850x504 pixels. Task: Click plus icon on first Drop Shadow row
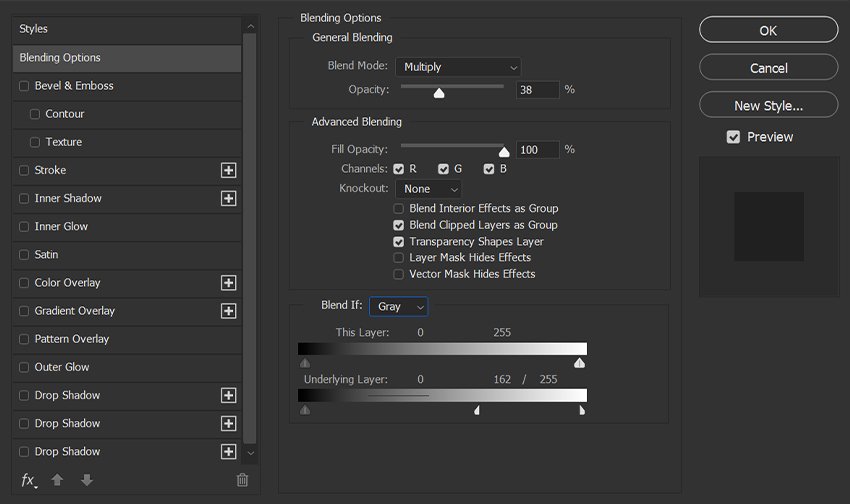(228, 396)
